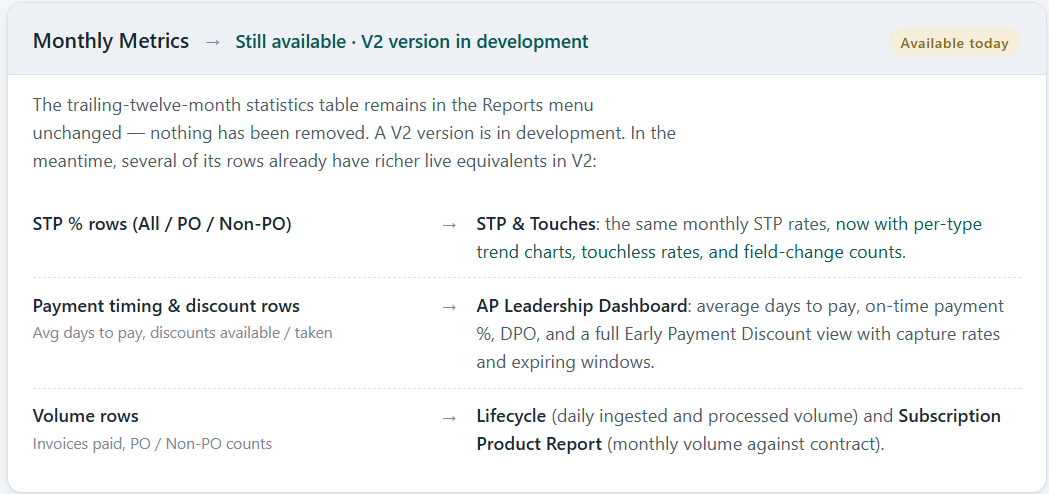
Task: Open the STP & Touches report name
Action: 535,224
